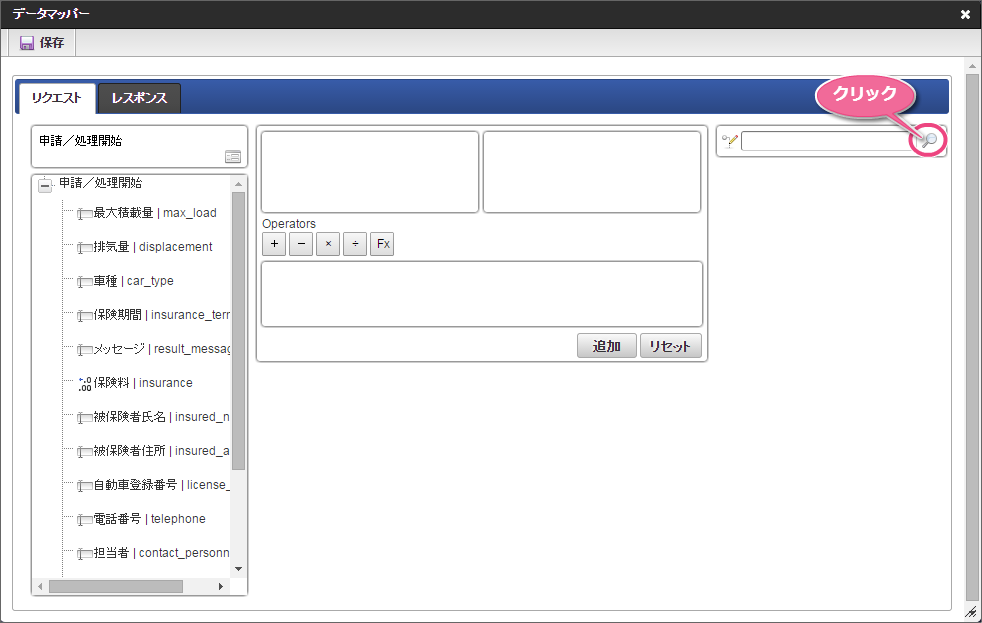Collapse the 申請/処理開始 tree root
The width and height of the screenshot is (982, 623).
pos(44,185)
